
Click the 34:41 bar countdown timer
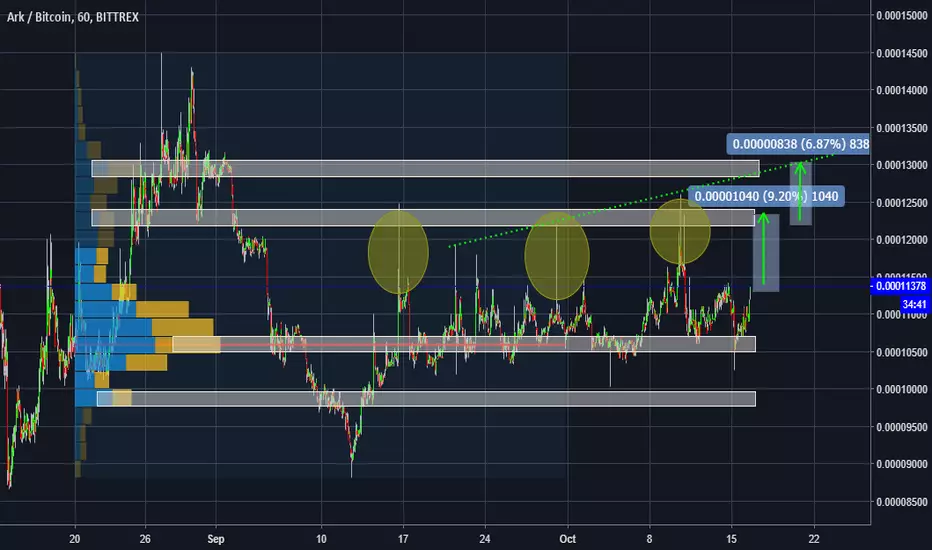pyautogui.click(x=914, y=304)
